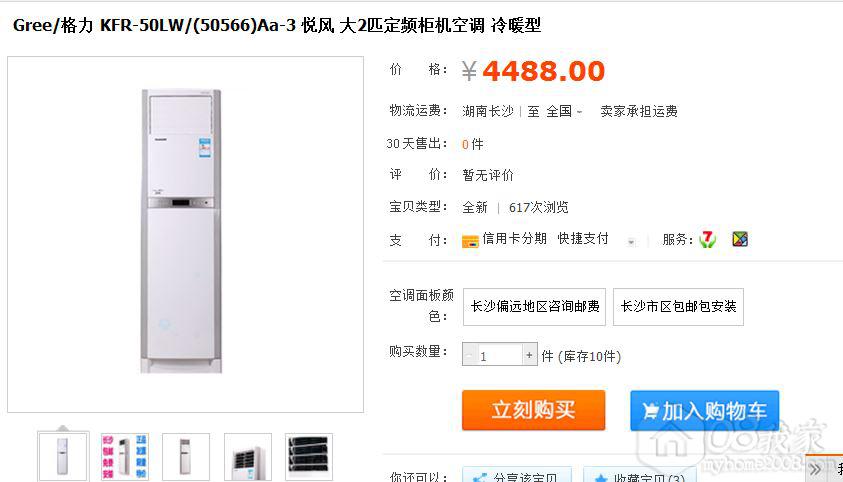Increase purchase quantity with plus button
This screenshot has width=843, height=482.
point(530,355)
